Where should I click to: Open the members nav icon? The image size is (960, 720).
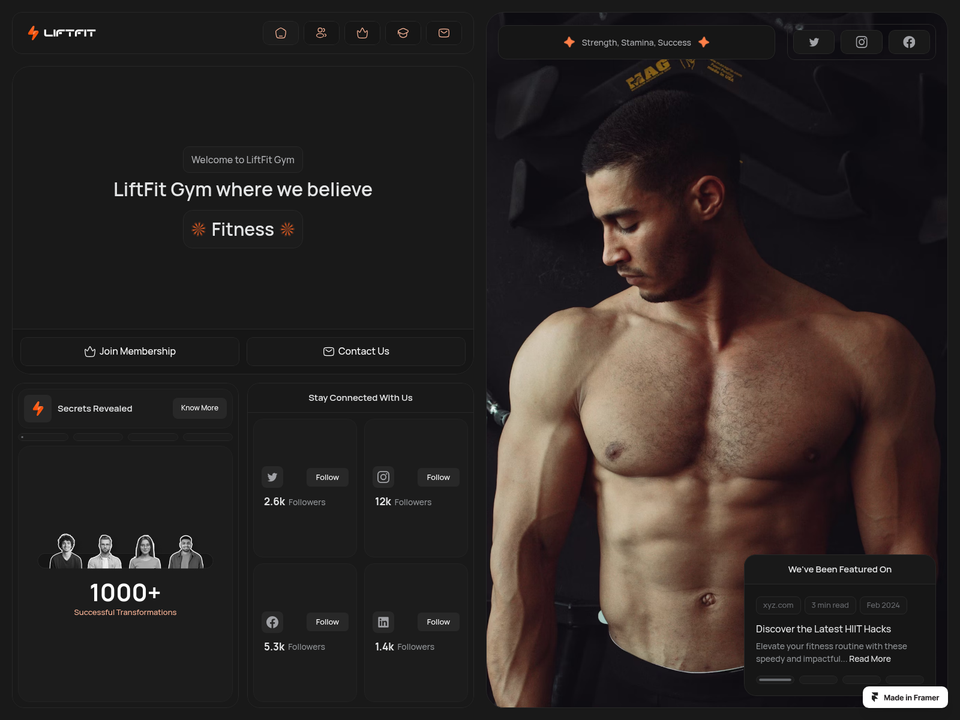(x=321, y=33)
